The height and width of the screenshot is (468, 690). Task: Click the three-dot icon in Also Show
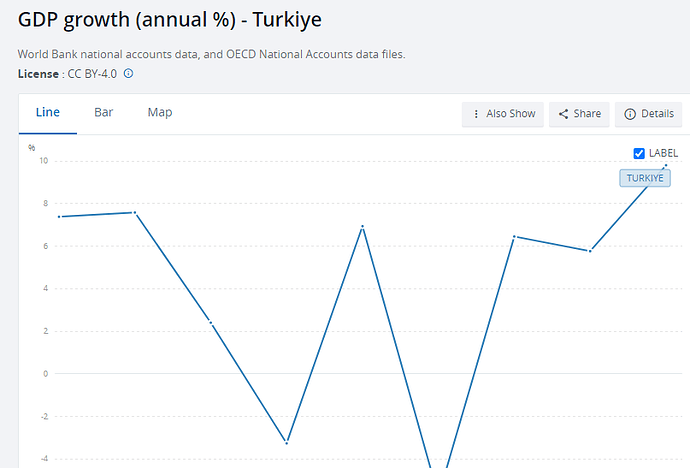click(x=475, y=114)
